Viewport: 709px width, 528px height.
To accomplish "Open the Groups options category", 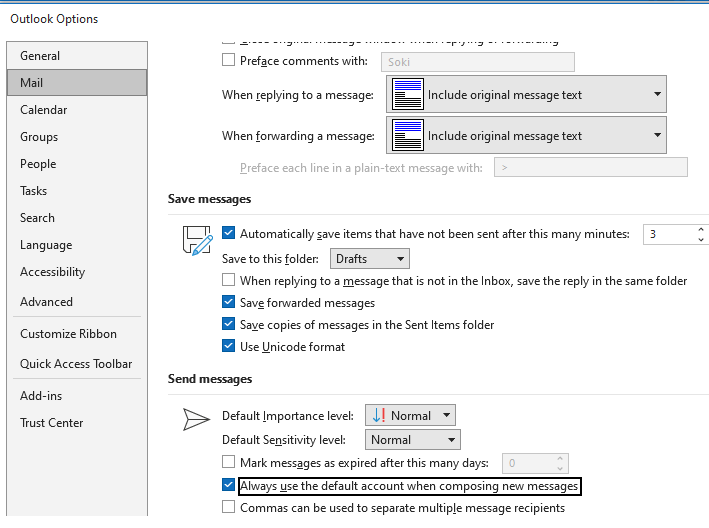I will (77, 137).
